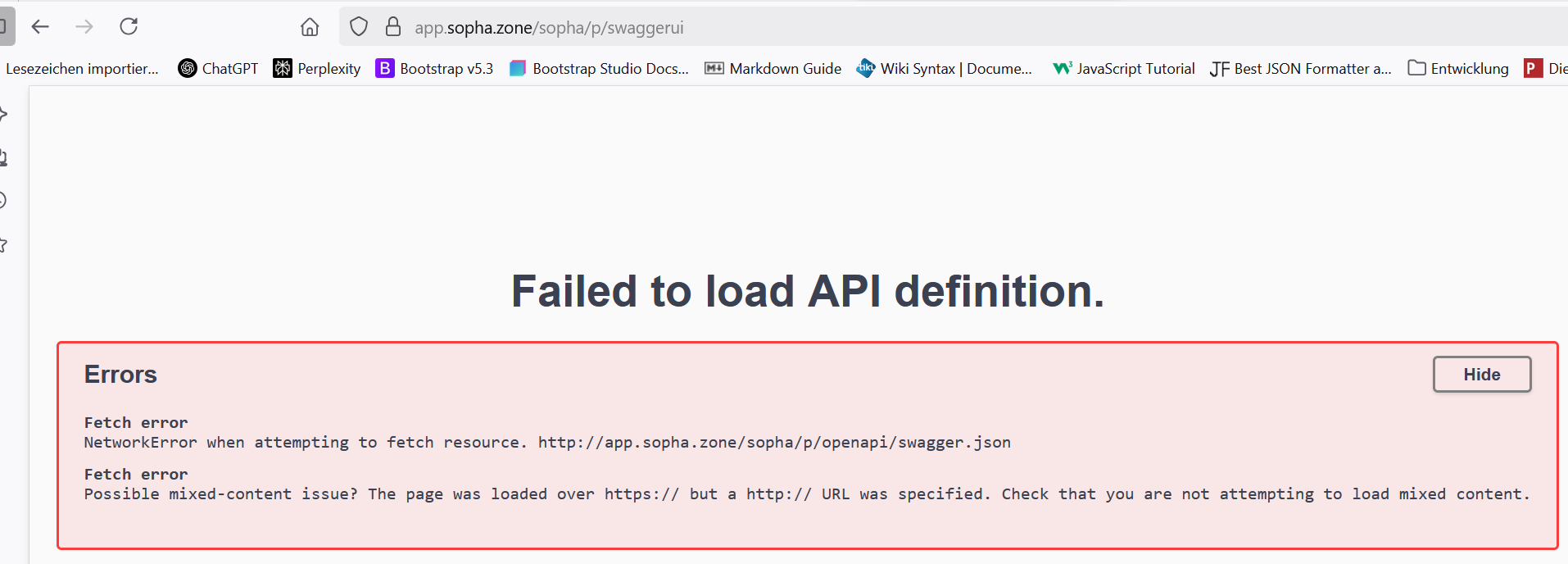The width and height of the screenshot is (1568, 564).
Task: Click the swagger.json URL in the error text
Action: pos(774,443)
